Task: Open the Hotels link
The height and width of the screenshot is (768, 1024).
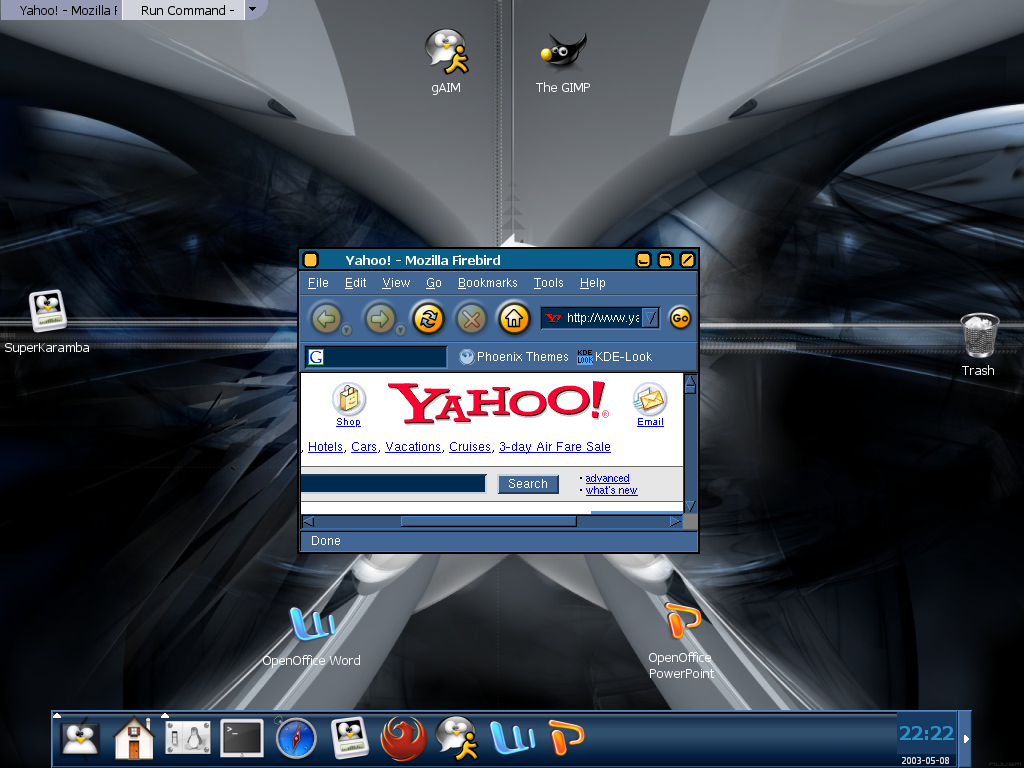Action: pos(325,447)
